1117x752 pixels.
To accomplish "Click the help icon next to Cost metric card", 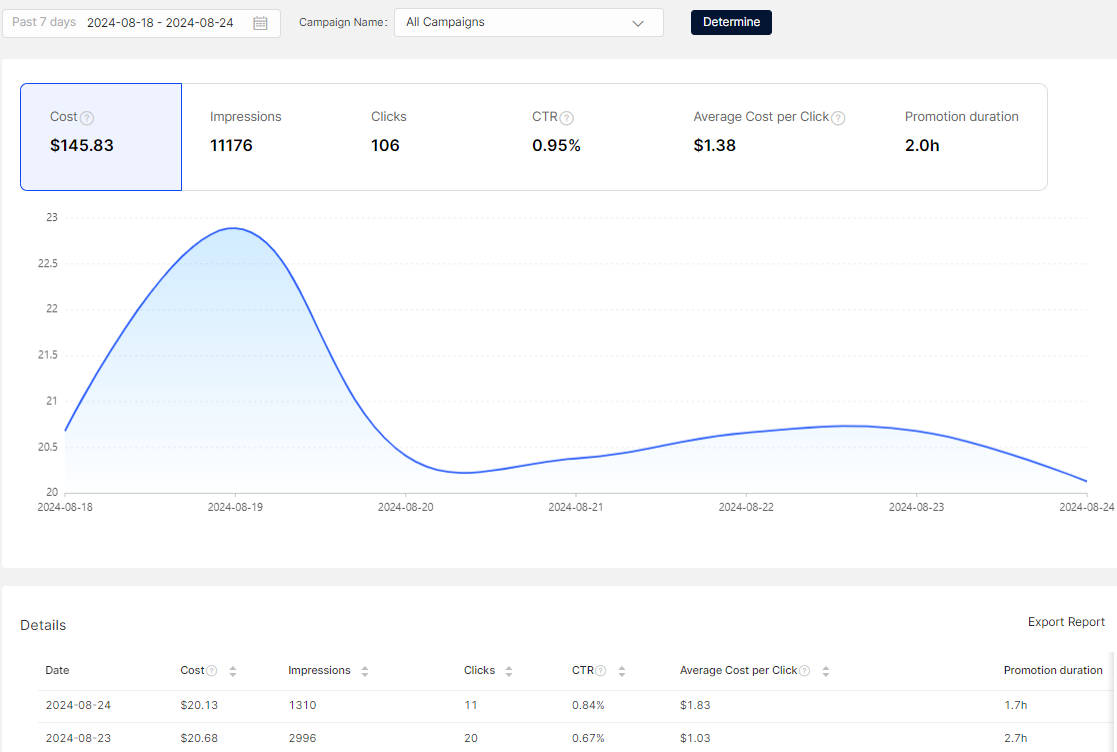I will pyautogui.click(x=87, y=118).
